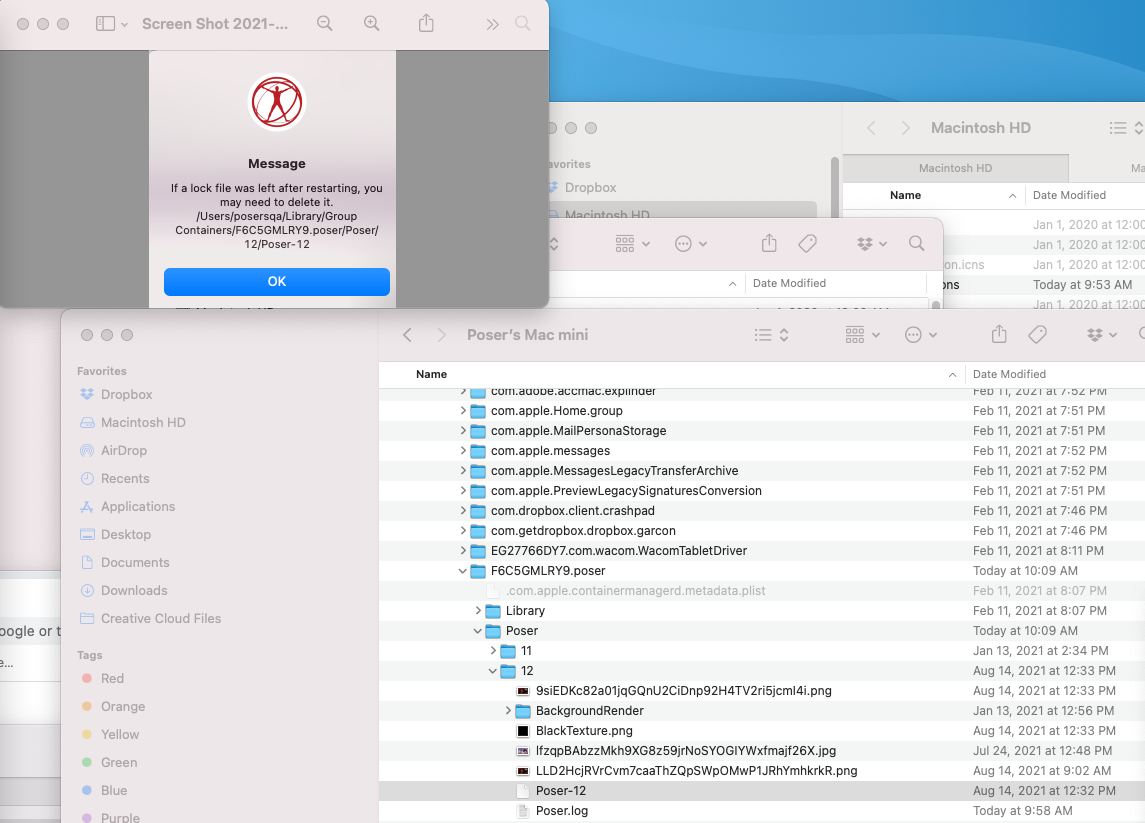Expand the folder named 11
Image resolution: width=1145 pixels, height=823 pixels.
(x=493, y=651)
